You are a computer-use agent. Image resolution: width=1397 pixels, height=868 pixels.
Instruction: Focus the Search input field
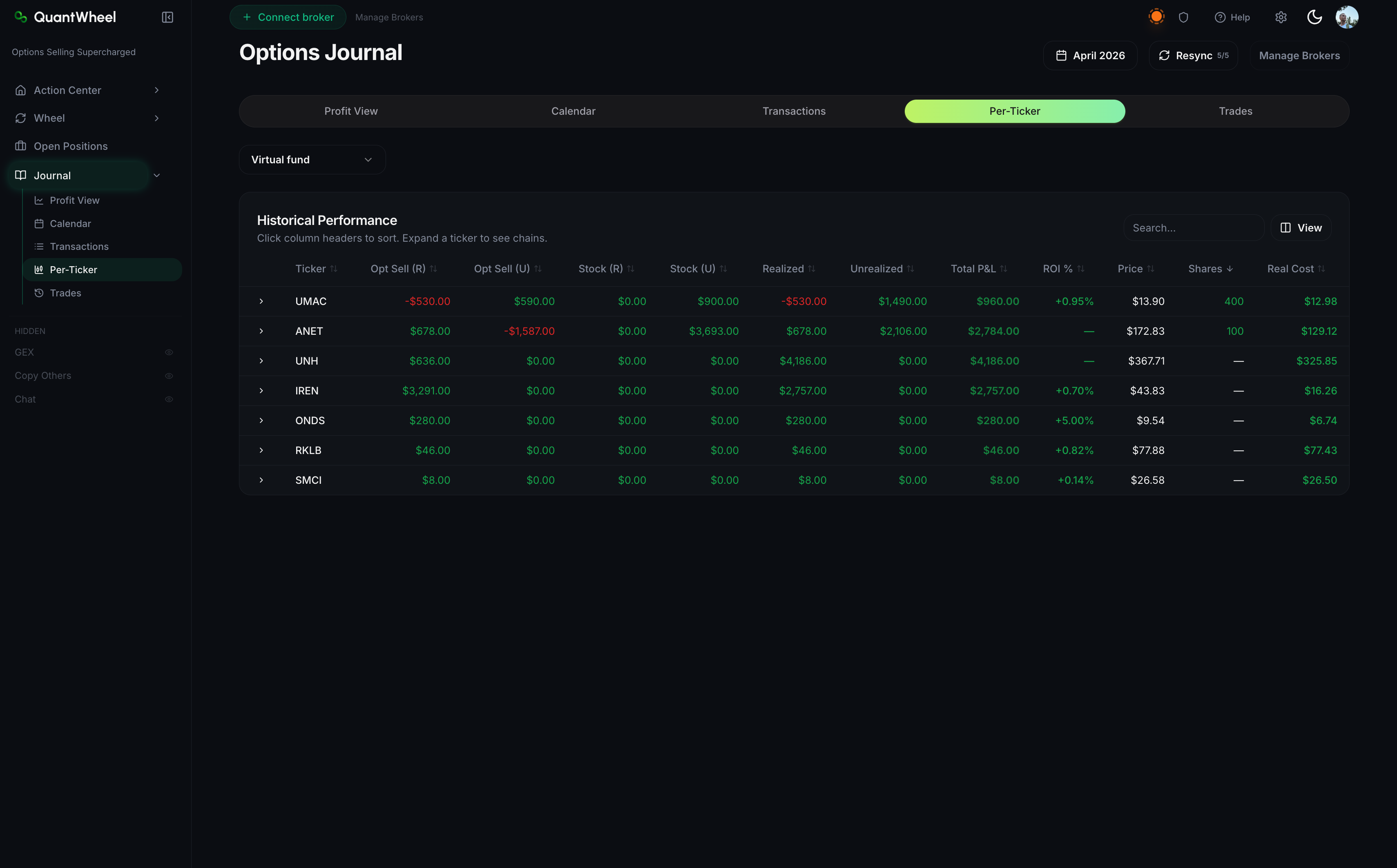(1193, 228)
